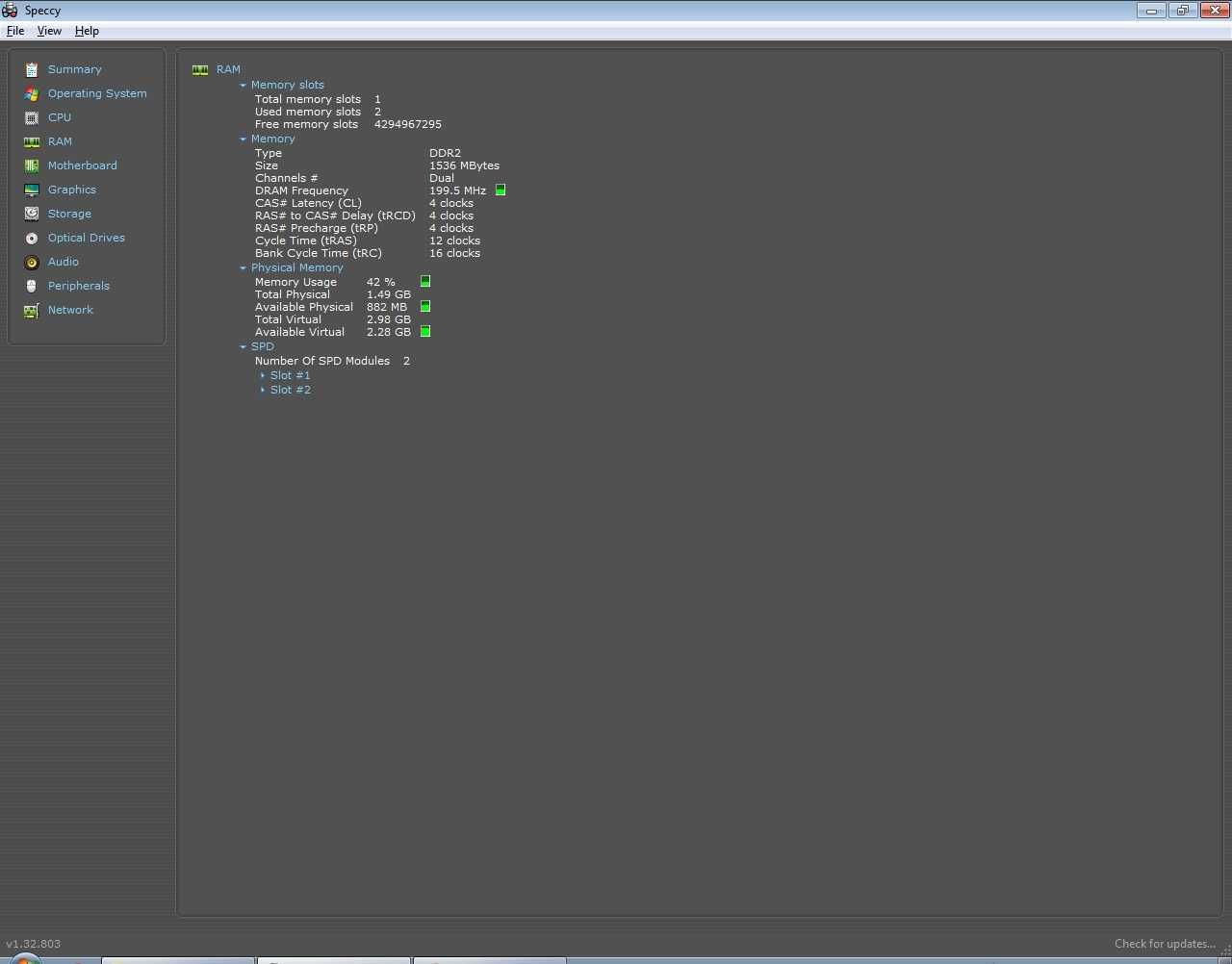Open the Graphics monitor icon
The height and width of the screenshot is (964, 1232).
pos(32,190)
